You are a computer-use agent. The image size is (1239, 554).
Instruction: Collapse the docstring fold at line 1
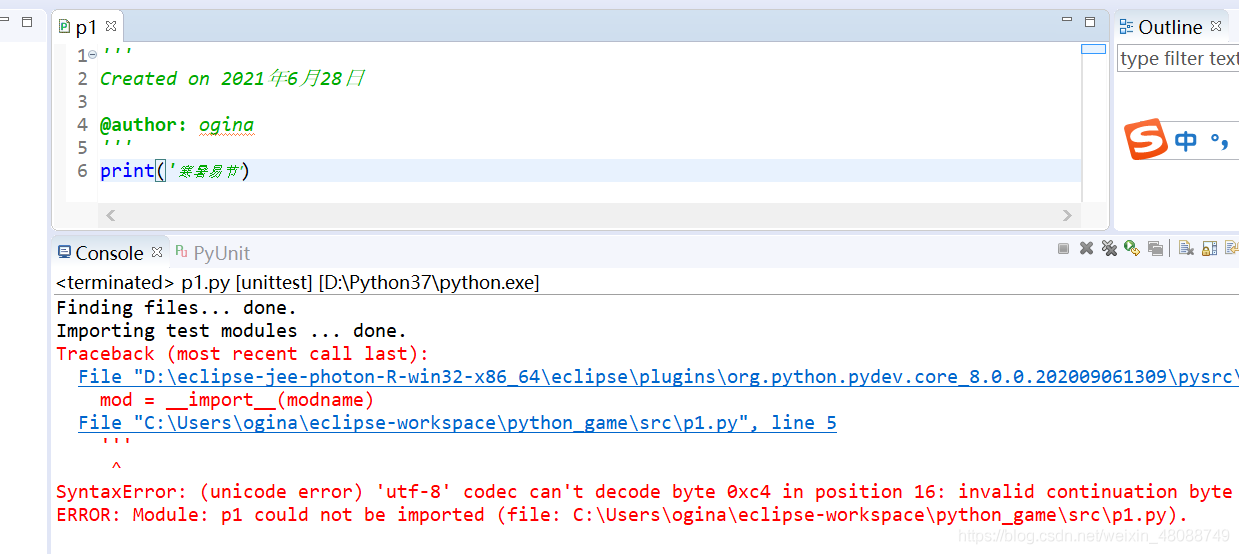pyautogui.click(x=92, y=55)
